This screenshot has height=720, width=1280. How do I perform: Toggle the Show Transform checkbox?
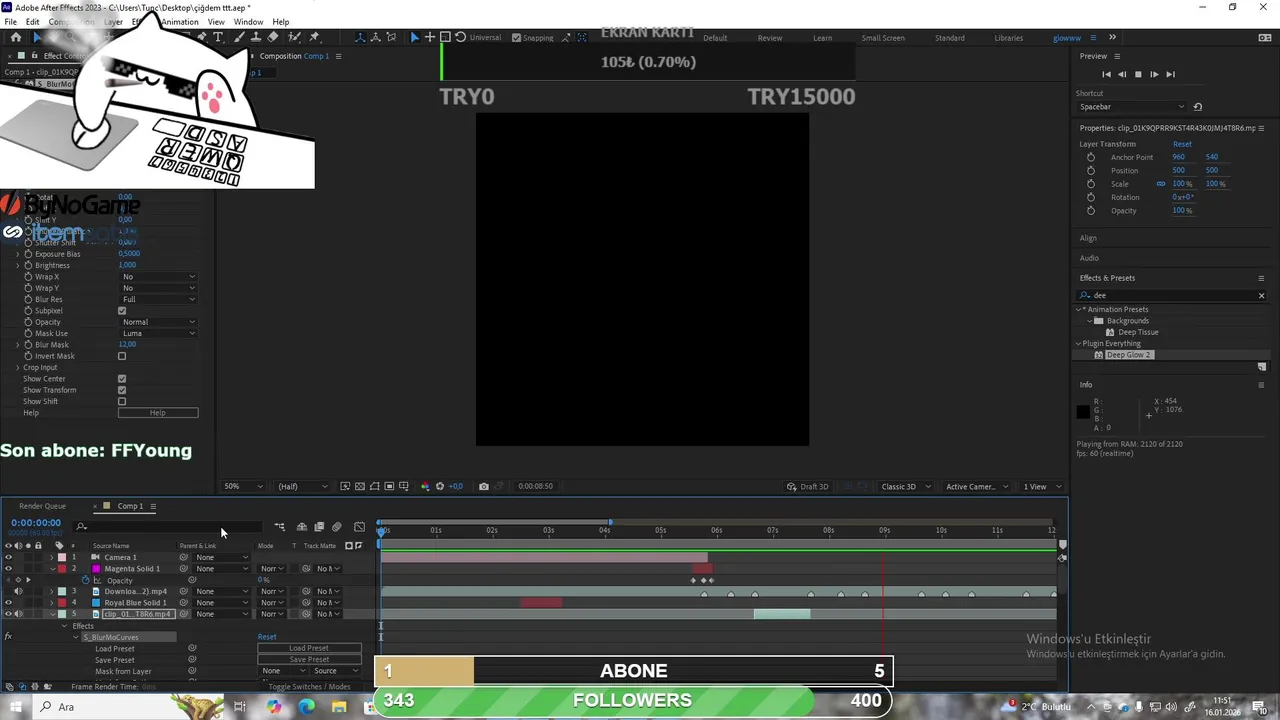click(x=122, y=390)
